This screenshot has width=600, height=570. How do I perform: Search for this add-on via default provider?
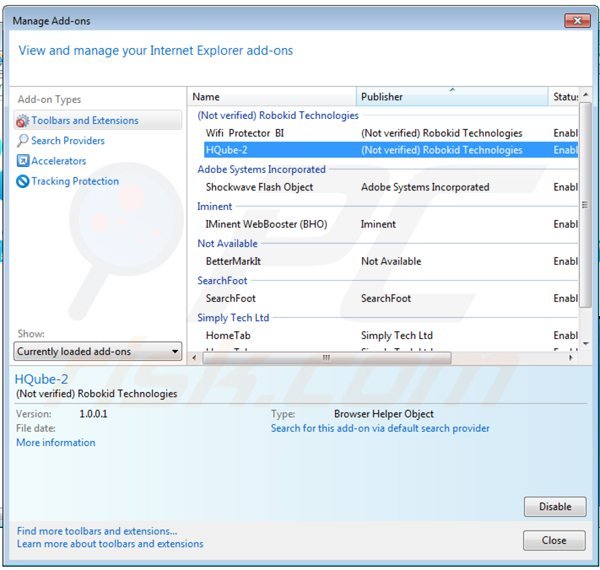click(380, 428)
